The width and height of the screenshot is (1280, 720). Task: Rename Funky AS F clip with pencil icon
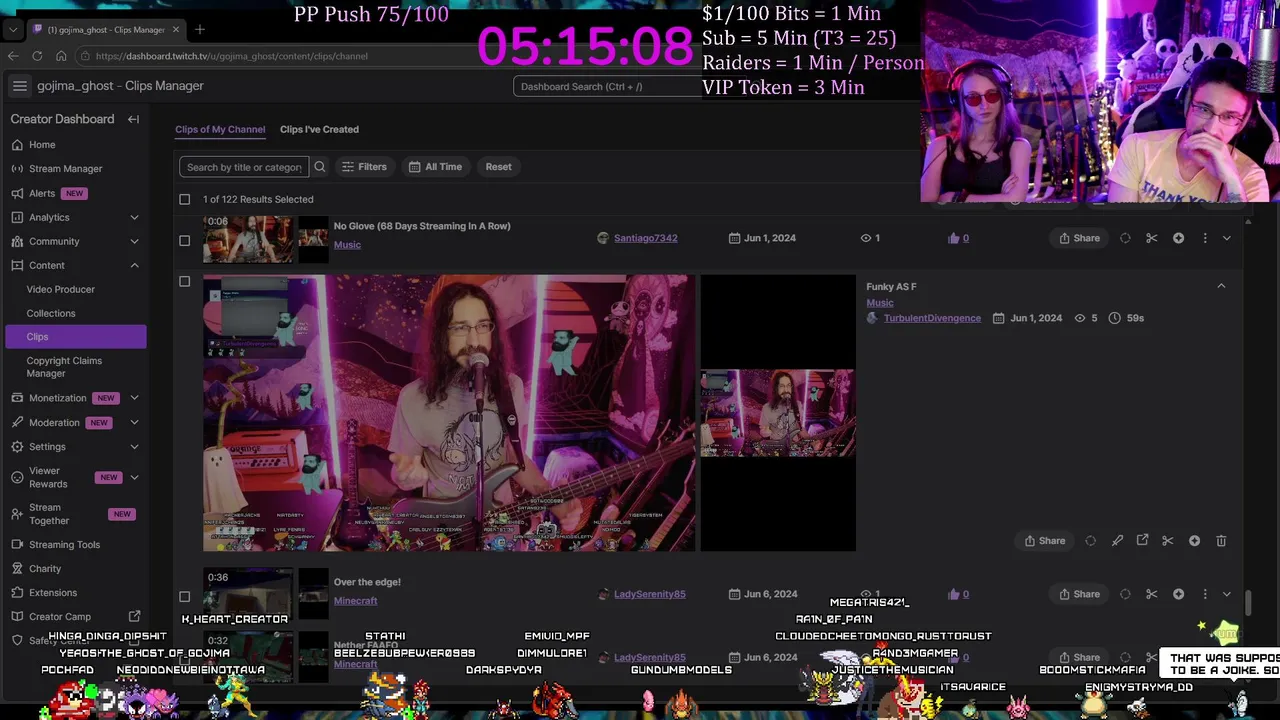click(1117, 541)
